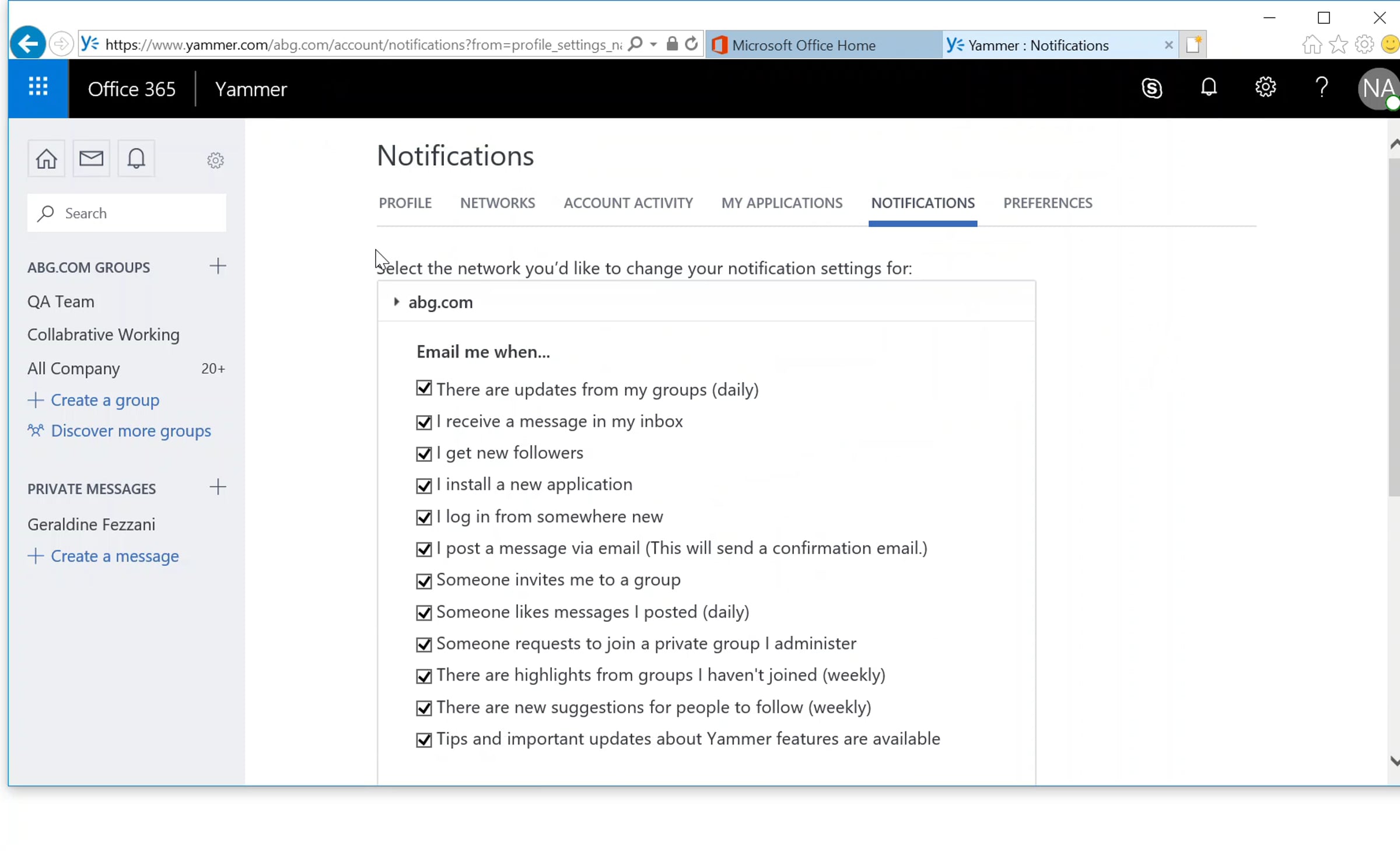Viewport: 1400px width, 851px height.
Task: Open the Account Activity tab
Action: point(628,203)
